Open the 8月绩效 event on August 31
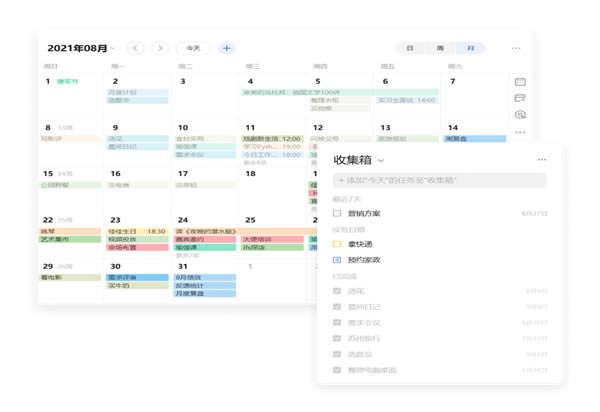 click(x=205, y=277)
